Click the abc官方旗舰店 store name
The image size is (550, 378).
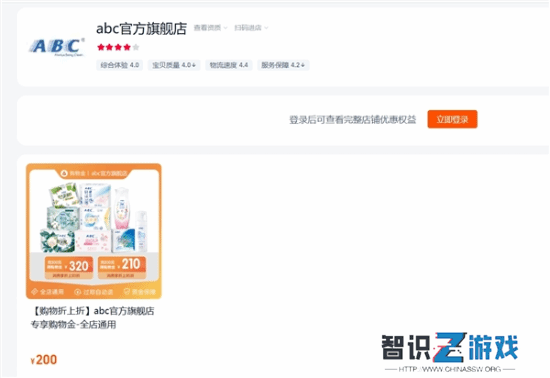141,28
